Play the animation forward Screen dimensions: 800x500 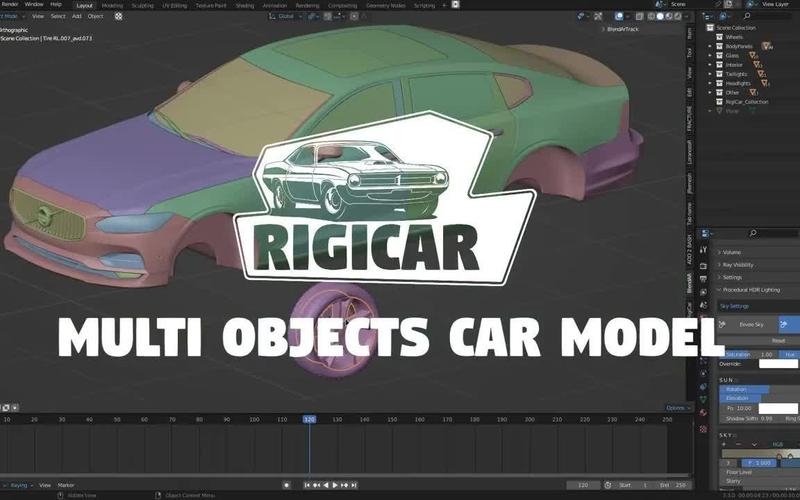coord(335,485)
